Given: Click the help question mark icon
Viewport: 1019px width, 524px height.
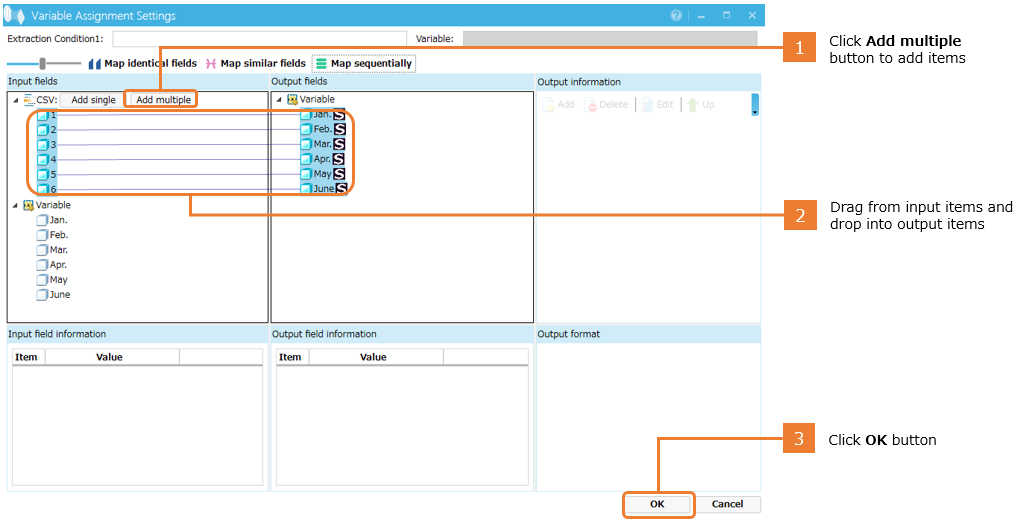Looking at the screenshot, I should pos(676,16).
